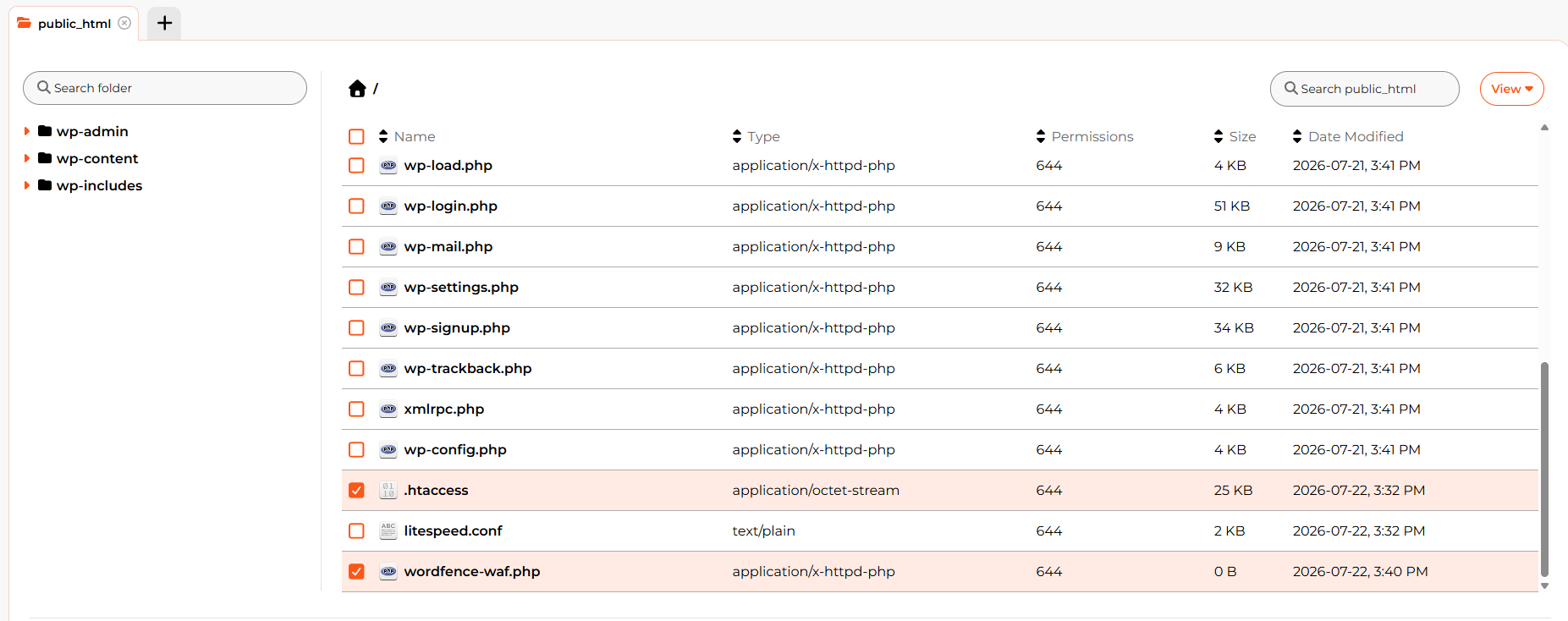Click the wp-load.php file icon
The image size is (1568, 621).
tap(388, 166)
